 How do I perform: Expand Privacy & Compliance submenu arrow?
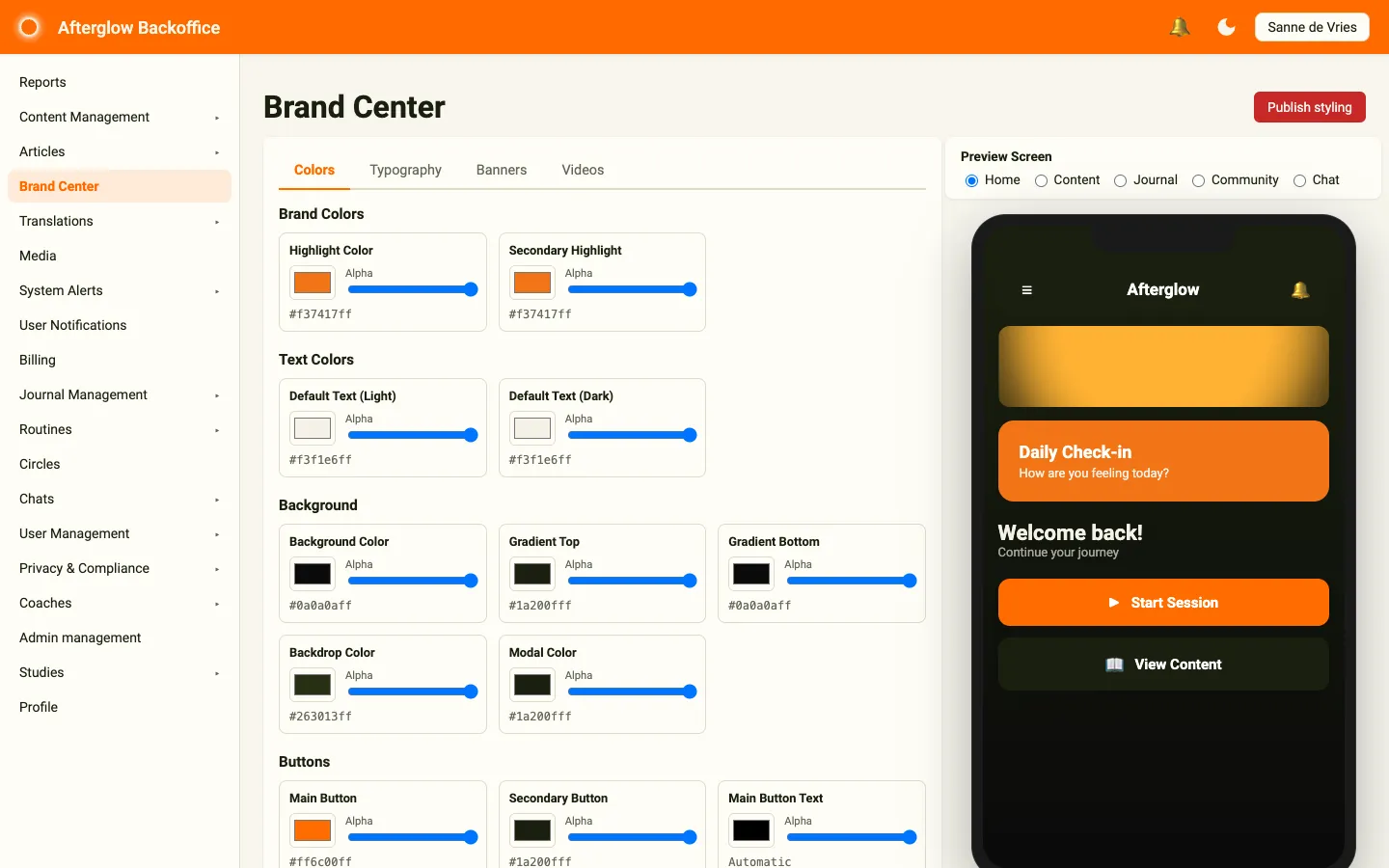pos(217,569)
